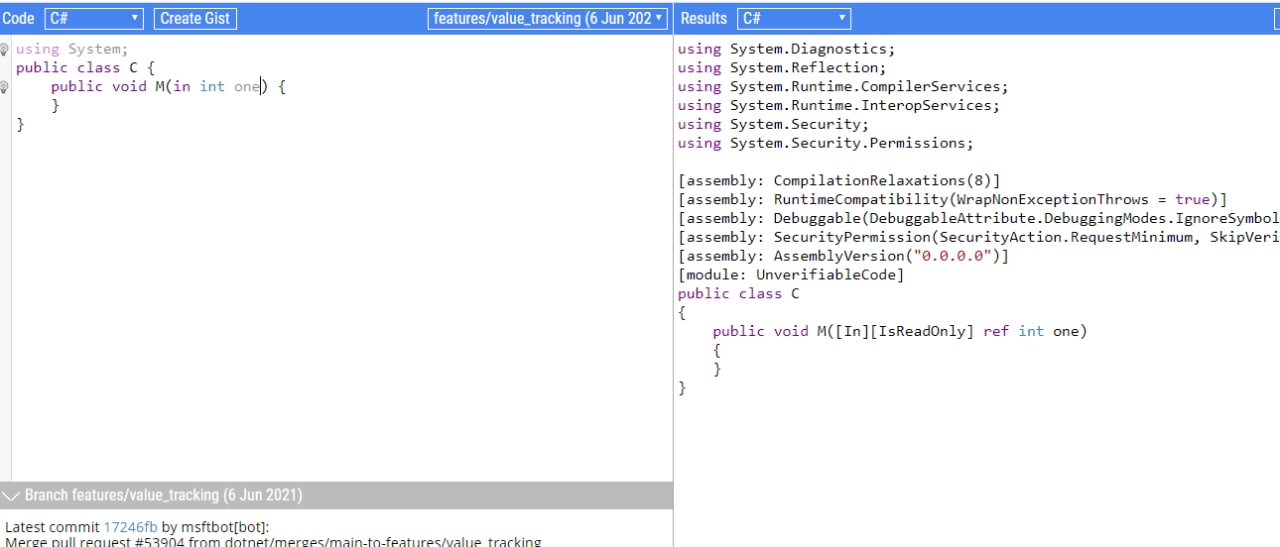
Task: Click 'using System.Reflection;' in results
Action: pyautogui.click(x=782, y=68)
